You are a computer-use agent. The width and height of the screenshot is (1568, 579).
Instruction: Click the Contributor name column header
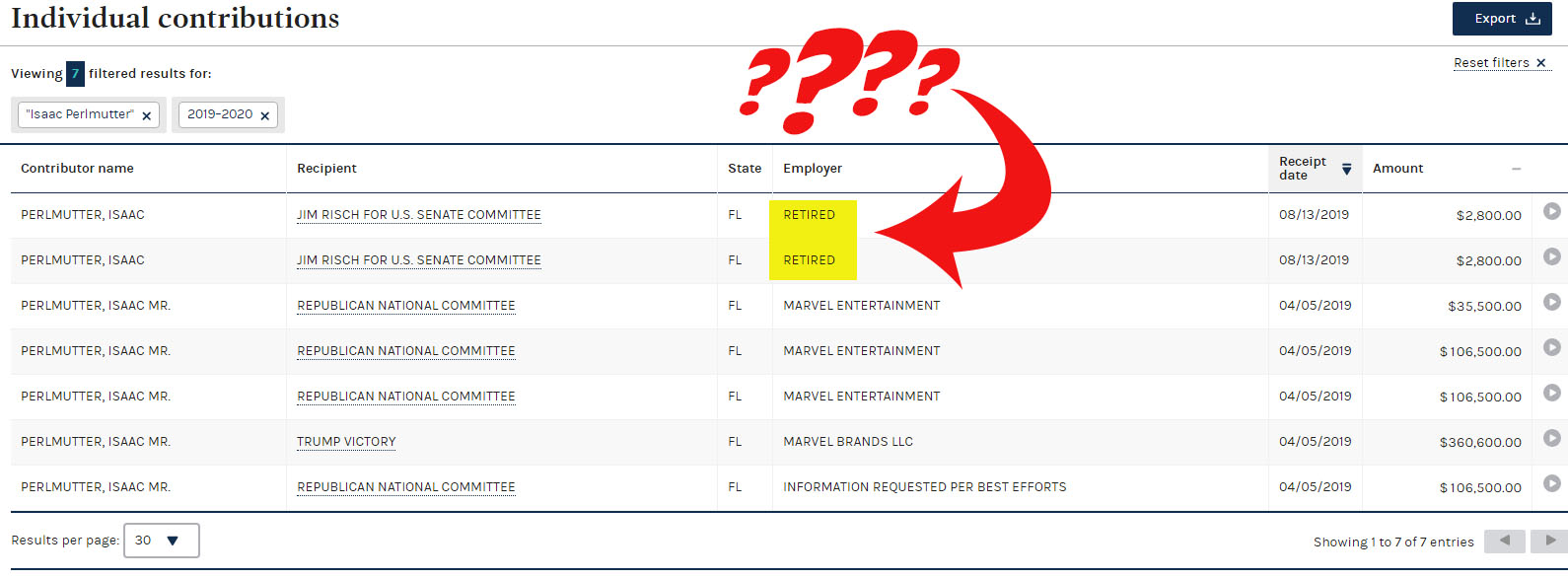[77, 169]
